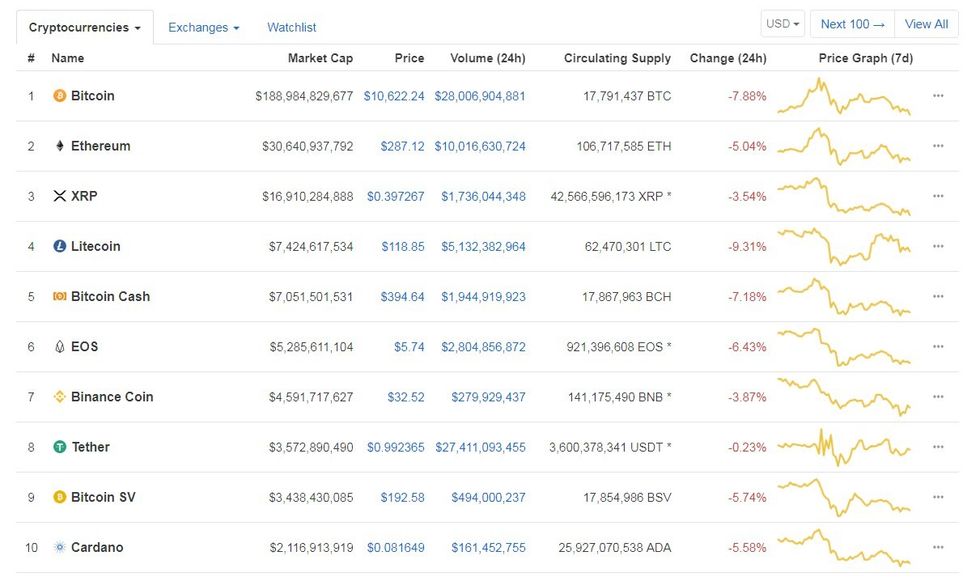Open Litecoin's 7-day price graph

(844, 246)
